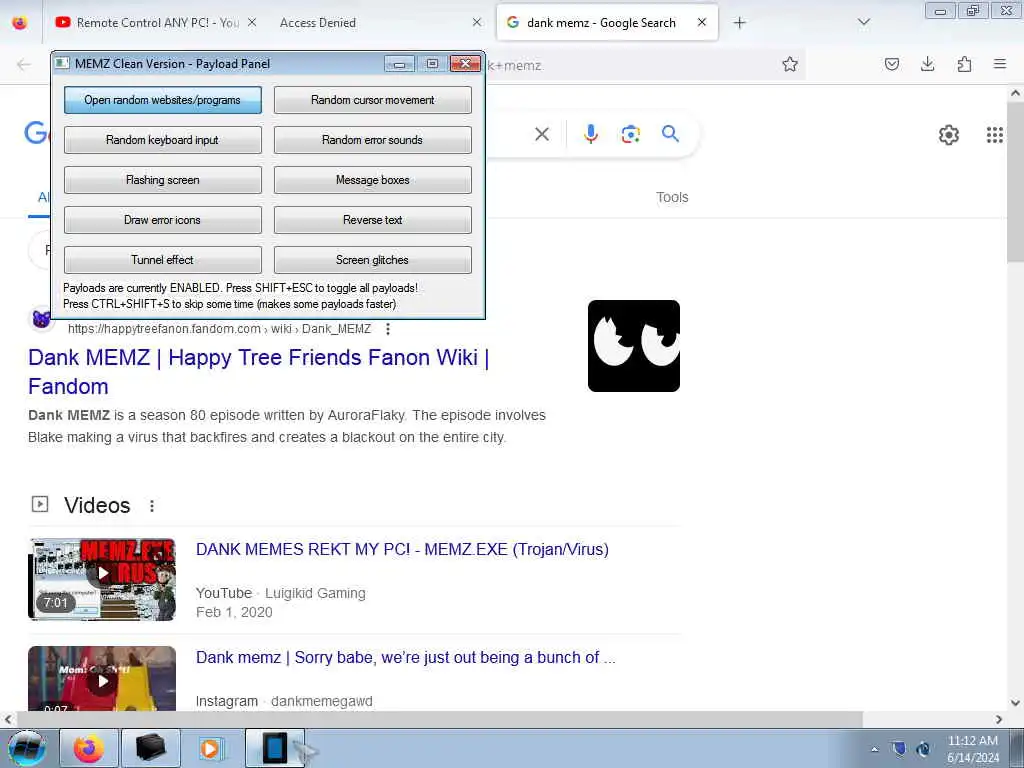Toggle Random cursor movement payload

372,100
